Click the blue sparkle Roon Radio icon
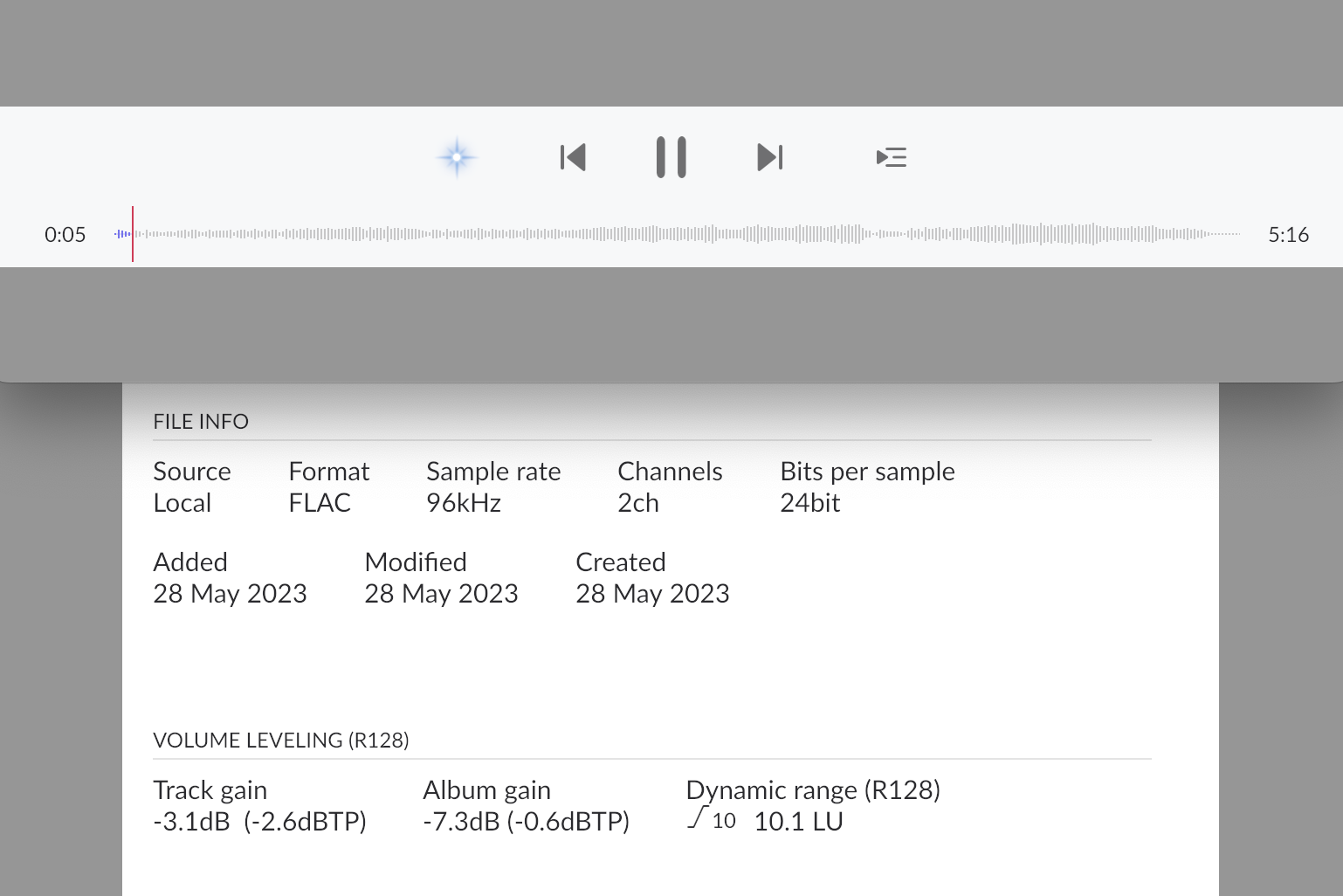 point(457,157)
